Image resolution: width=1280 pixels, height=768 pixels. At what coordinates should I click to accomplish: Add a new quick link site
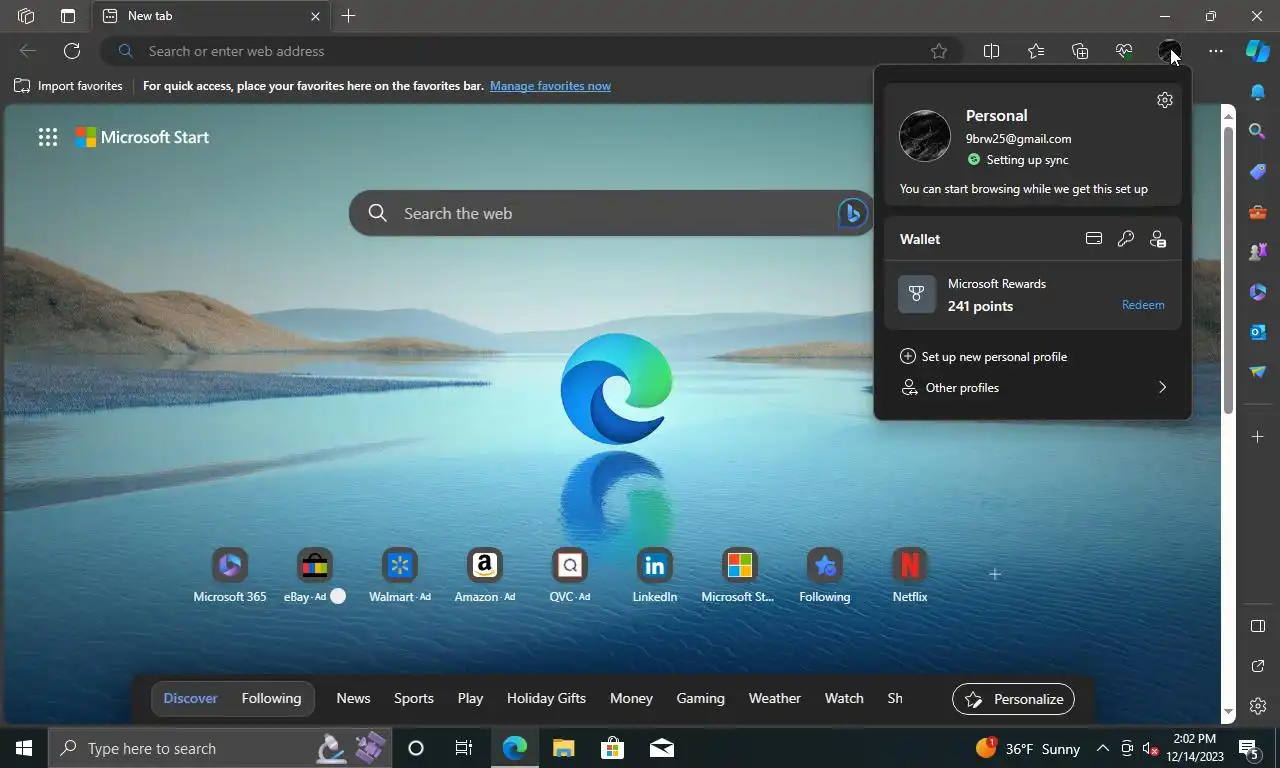(x=994, y=574)
